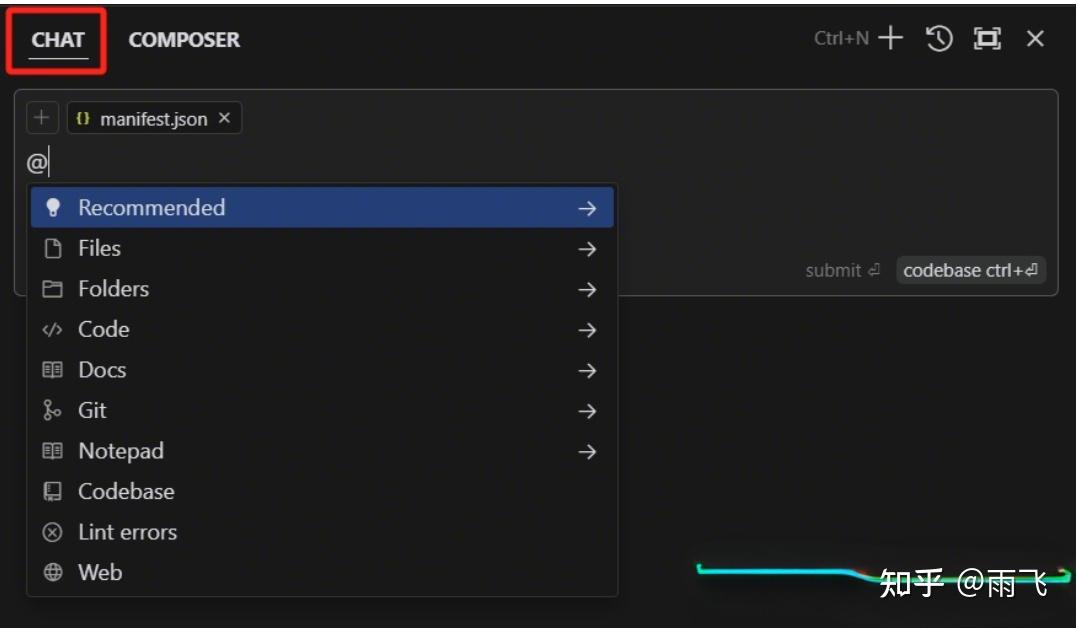Viewport: 1077px width, 630px height.
Task: Click the Codebase icon
Action: (x=52, y=492)
